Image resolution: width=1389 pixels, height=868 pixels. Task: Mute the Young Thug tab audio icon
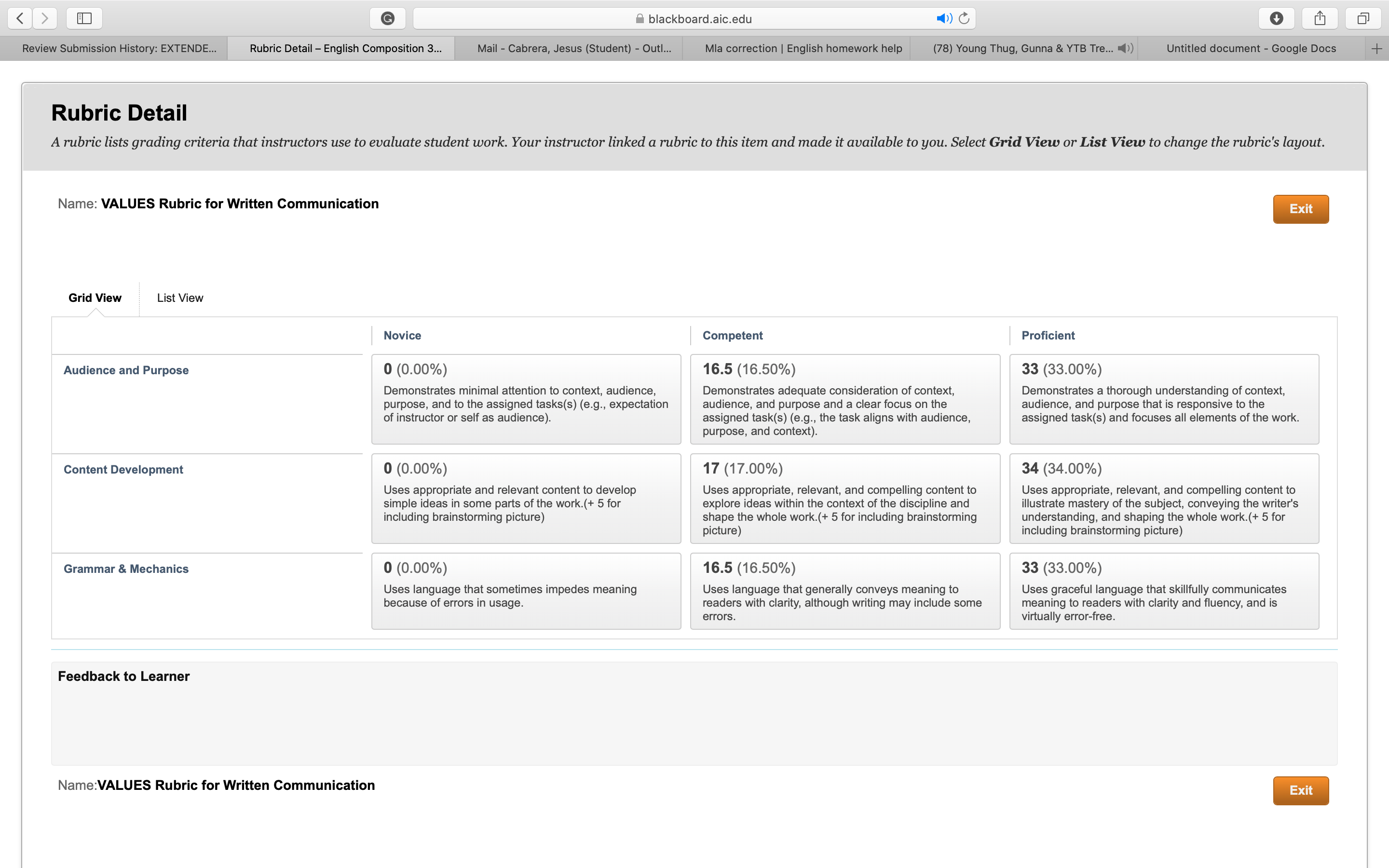coord(1125,48)
